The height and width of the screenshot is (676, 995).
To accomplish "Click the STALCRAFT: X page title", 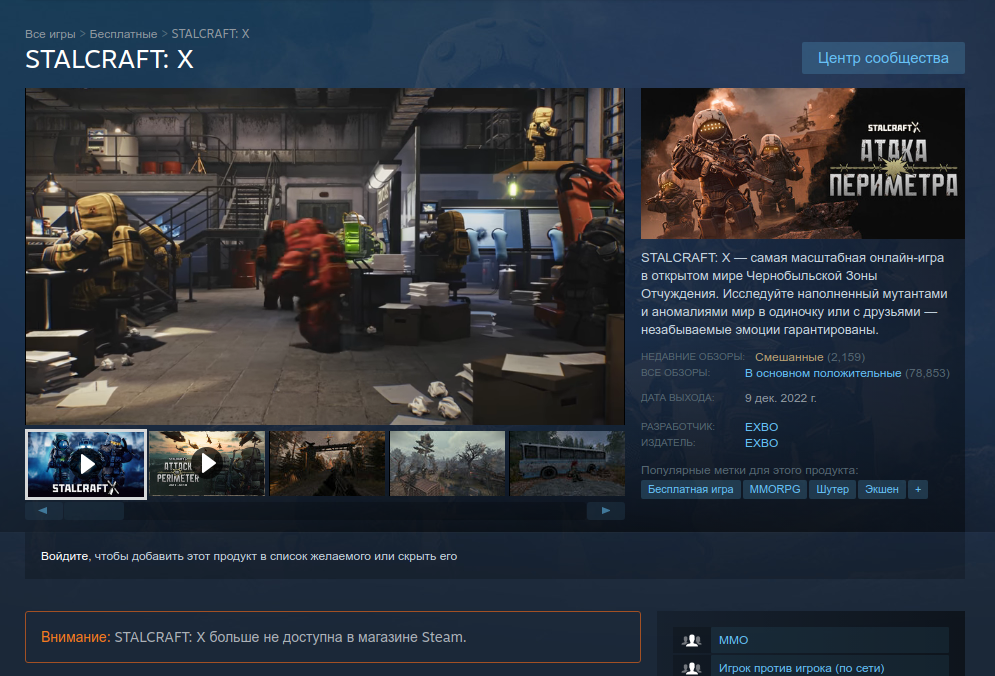I will pyautogui.click(x=109, y=60).
